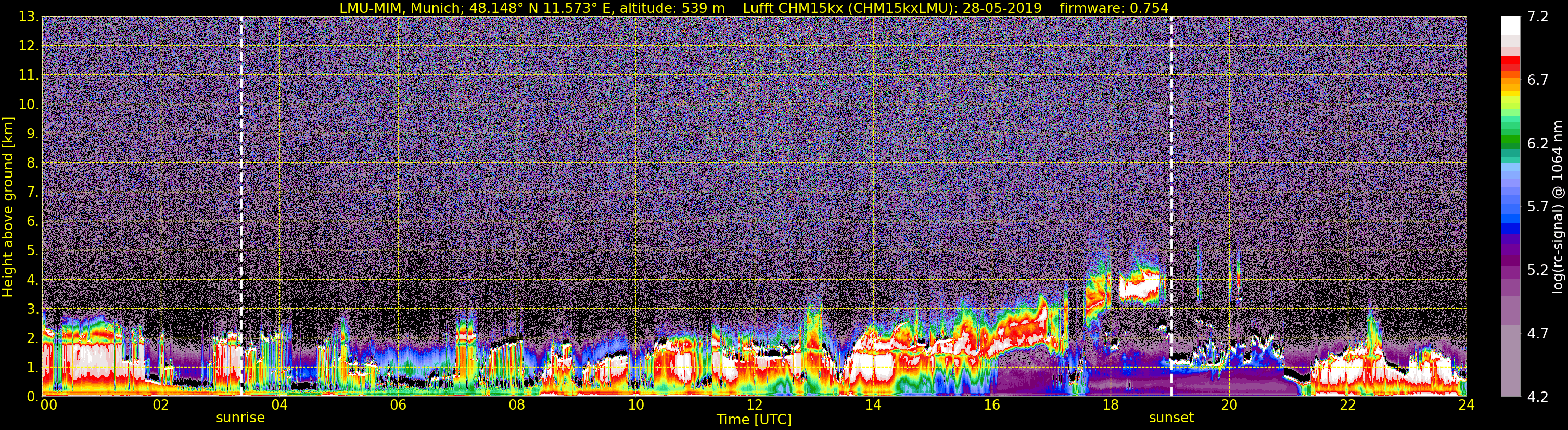Click the time axis tick label 16

991,405
